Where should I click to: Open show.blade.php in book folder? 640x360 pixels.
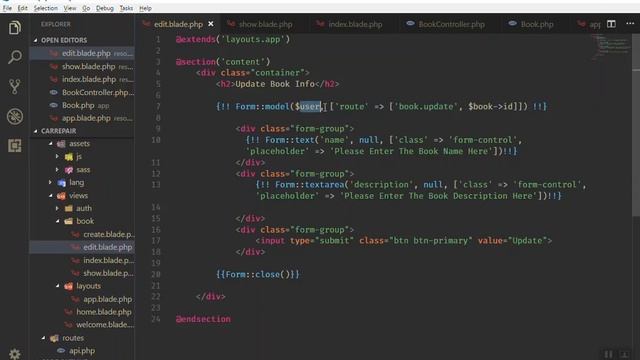pos(82,273)
